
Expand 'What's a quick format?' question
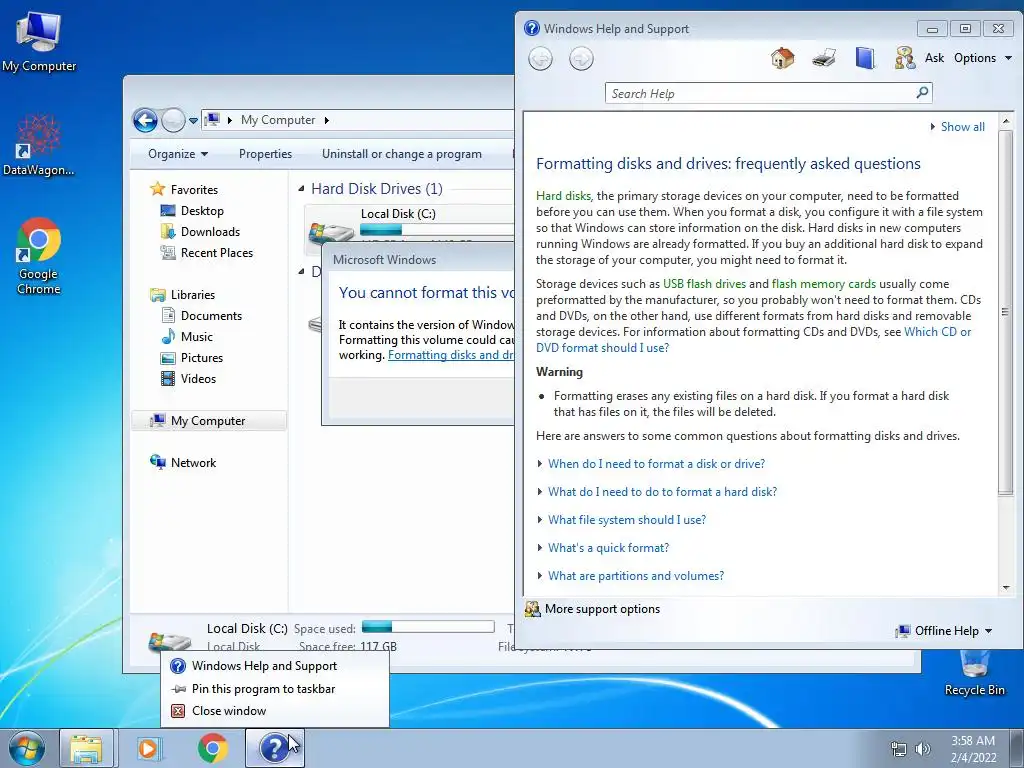(x=609, y=548)
